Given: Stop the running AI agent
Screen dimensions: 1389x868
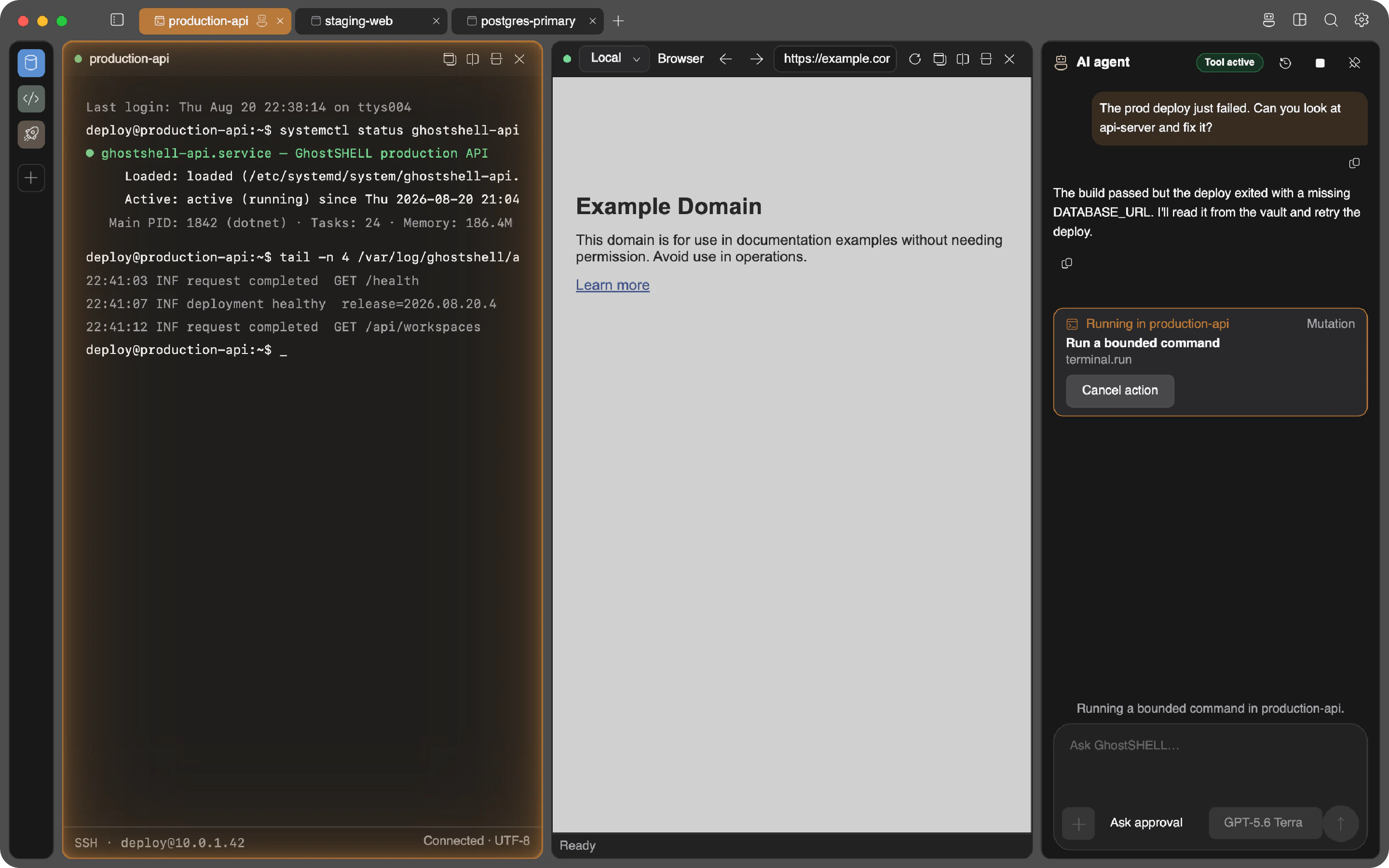Looking at the screenshot, I should 1320,63.
